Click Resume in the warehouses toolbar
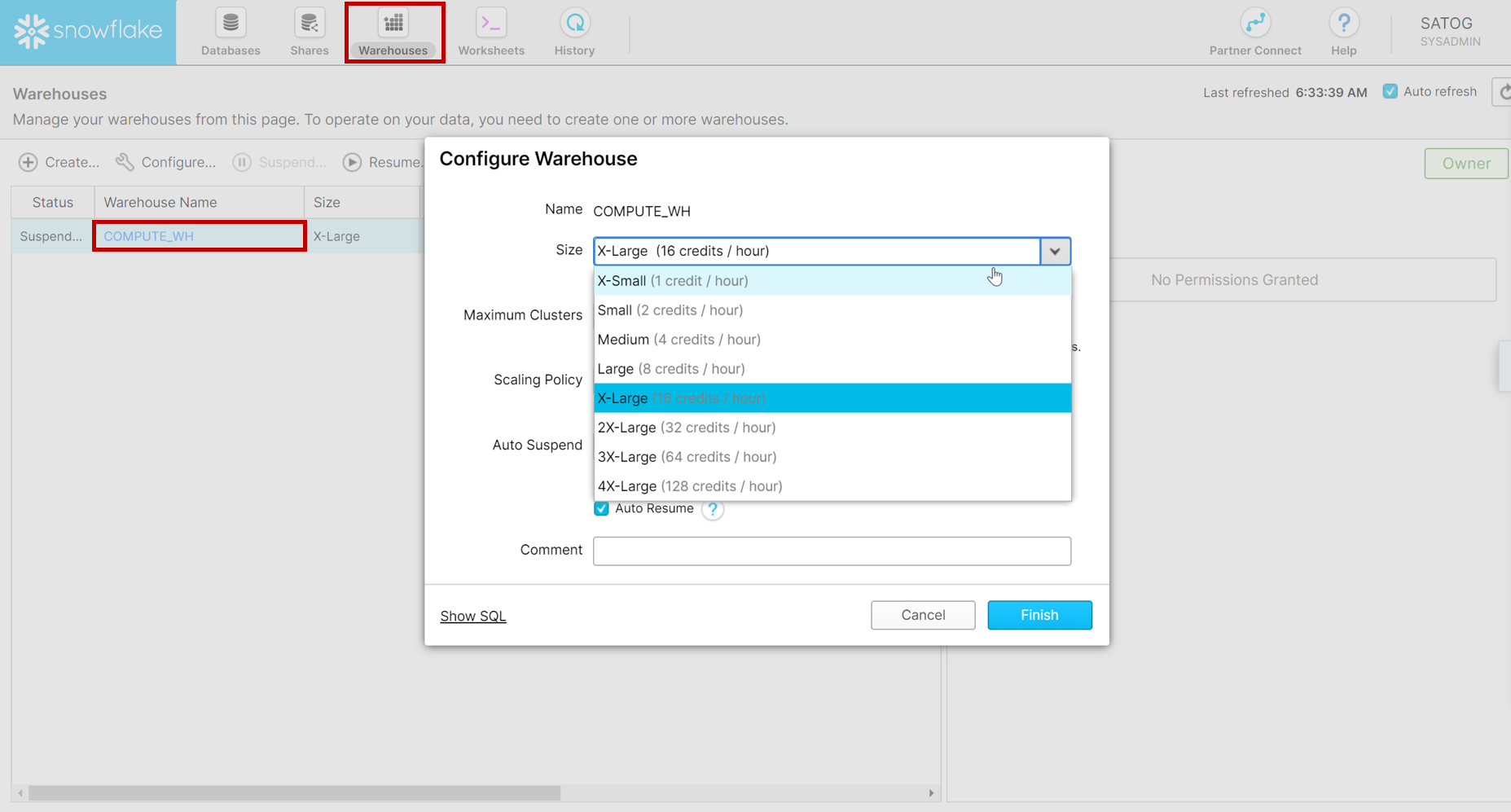 coord(383,162)
